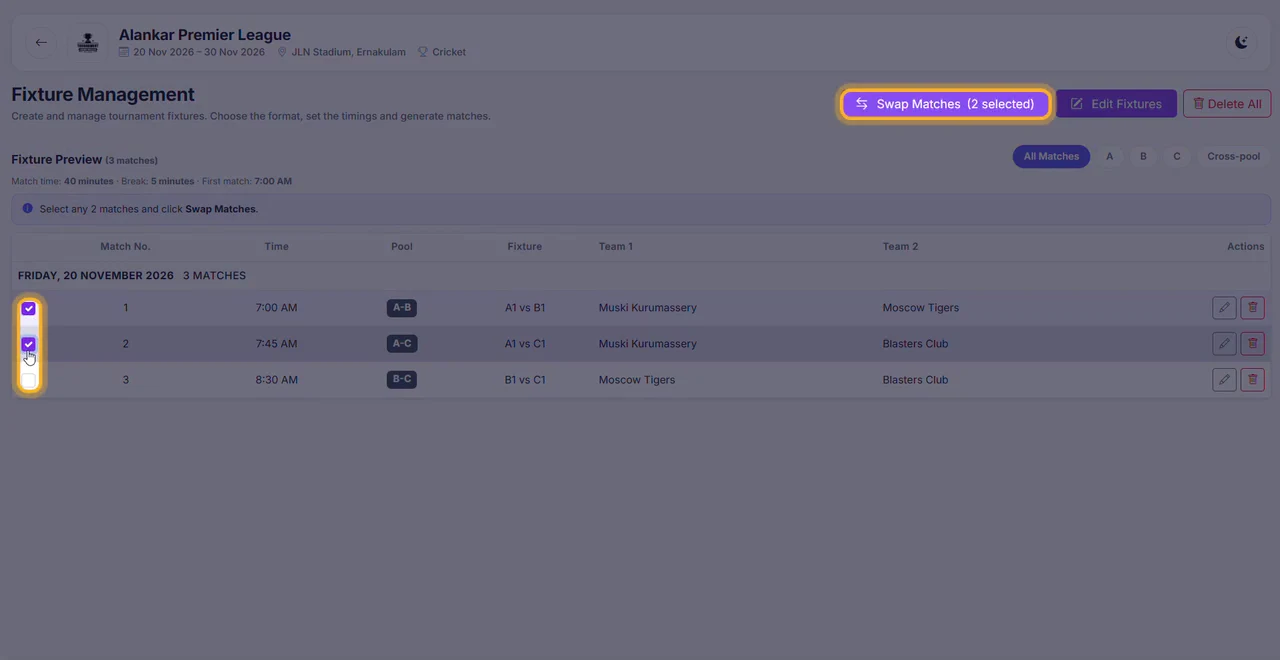Edit match 2 with pencil icon

tap(1224, 344)
